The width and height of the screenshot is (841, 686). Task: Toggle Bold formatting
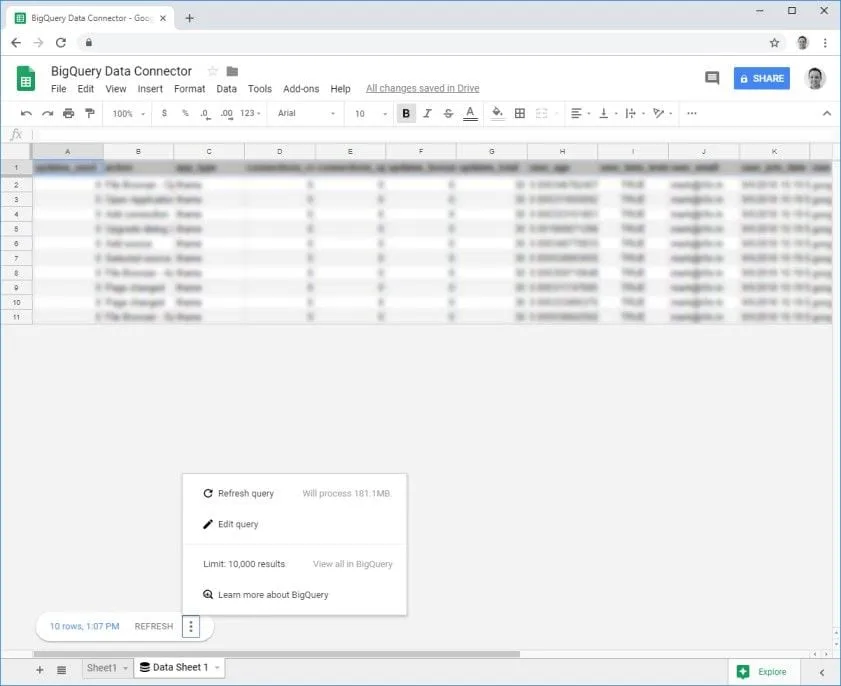[x=406, y=113]
